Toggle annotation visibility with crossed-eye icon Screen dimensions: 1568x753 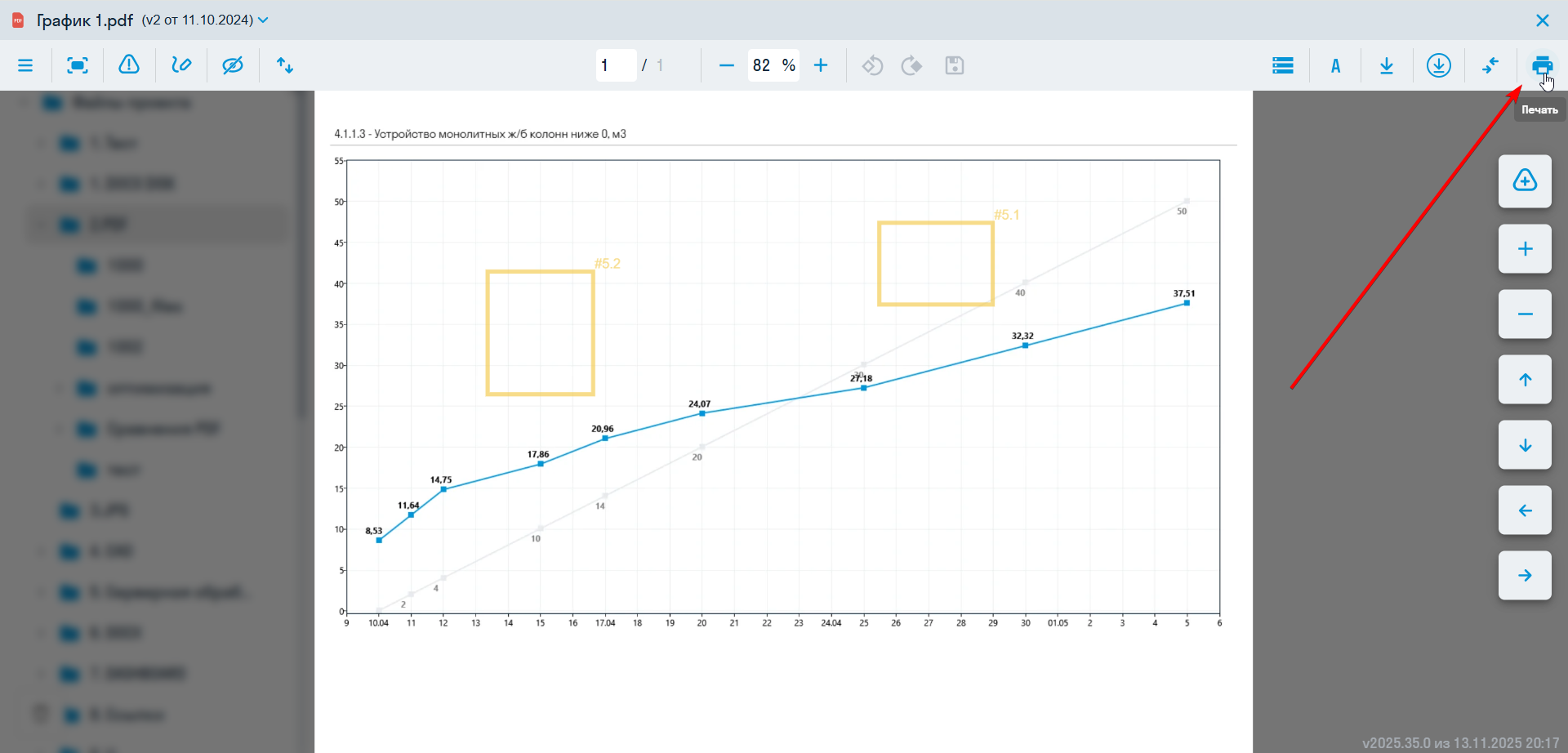[233, 65]
